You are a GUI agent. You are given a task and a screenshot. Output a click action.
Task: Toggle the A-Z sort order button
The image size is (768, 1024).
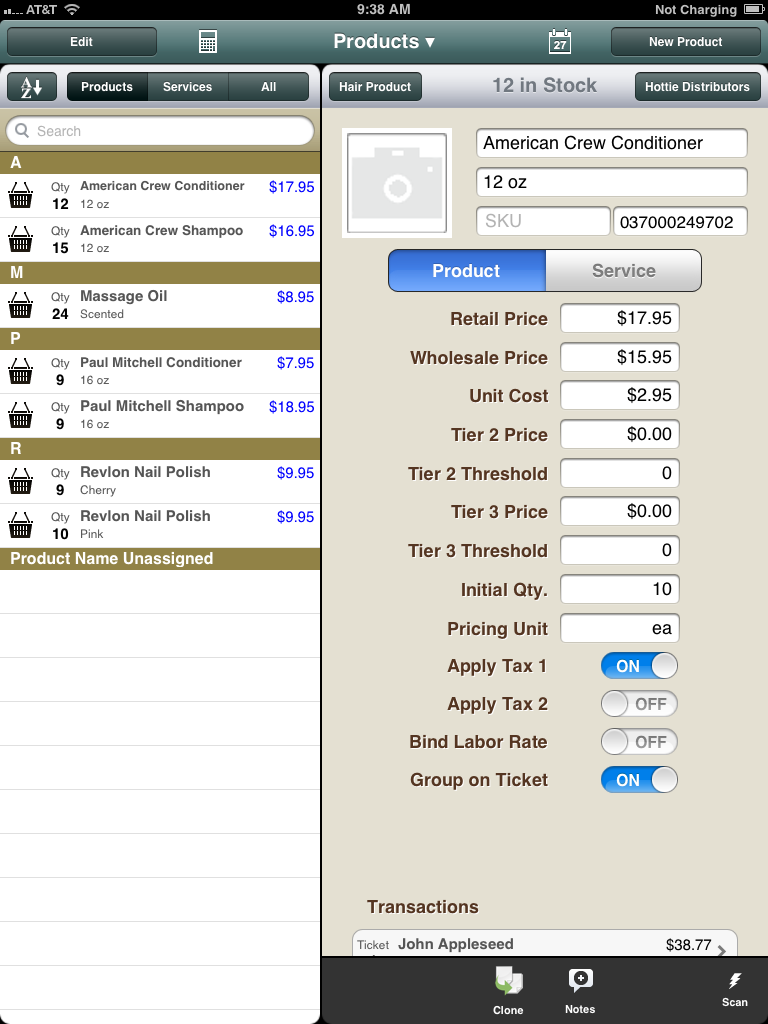click(x=32, y=87)
